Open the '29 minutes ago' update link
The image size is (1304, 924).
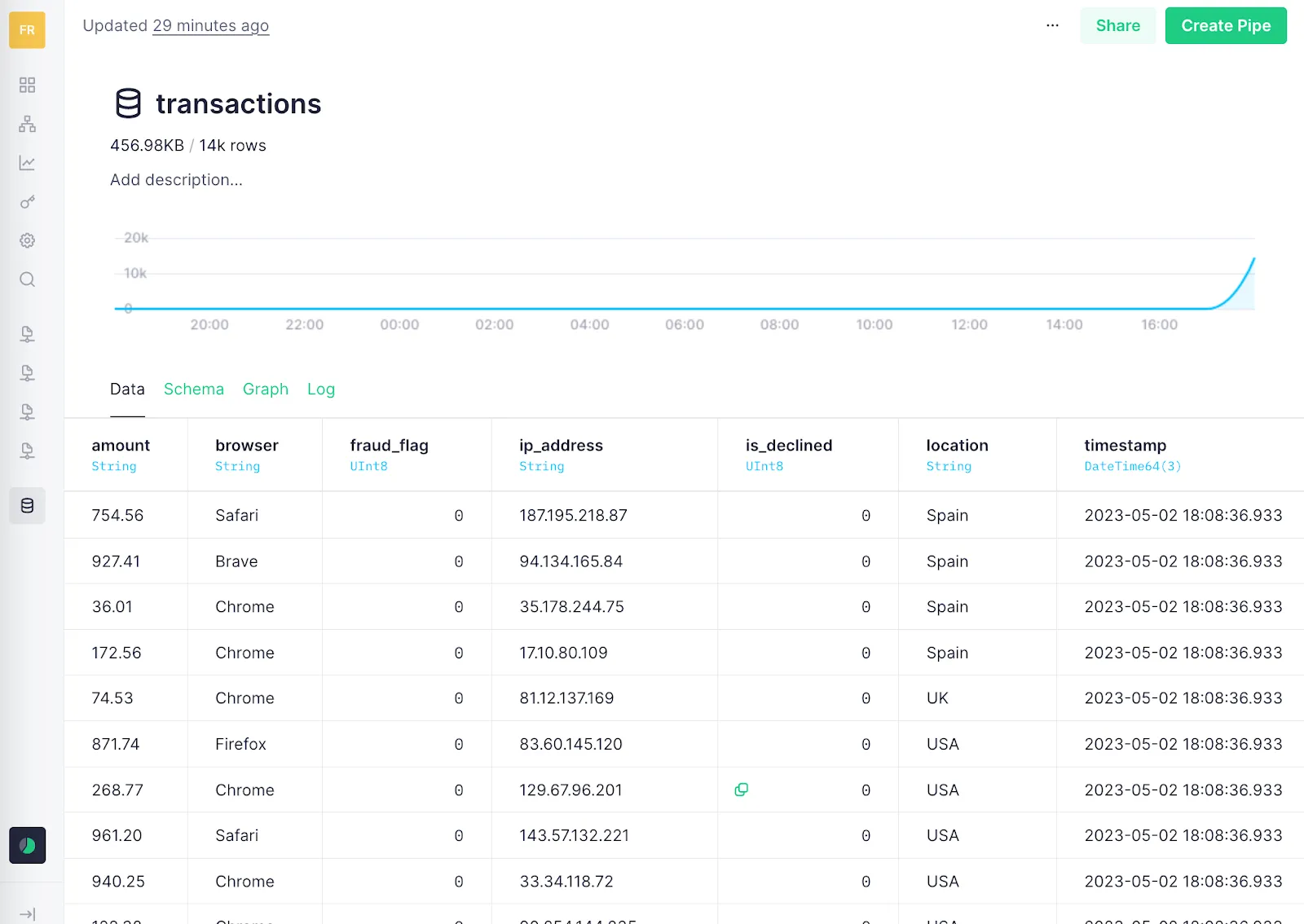[x=210, y=25]
